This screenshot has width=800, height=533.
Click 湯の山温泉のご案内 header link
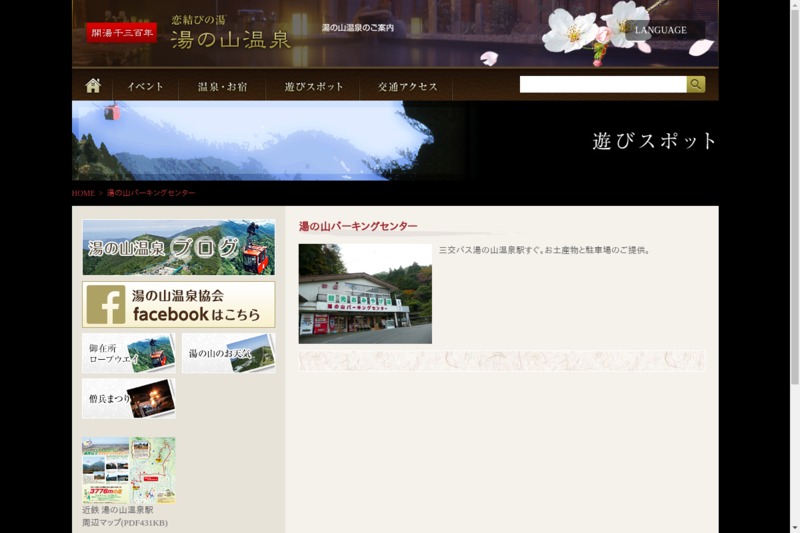coord(358,28)
